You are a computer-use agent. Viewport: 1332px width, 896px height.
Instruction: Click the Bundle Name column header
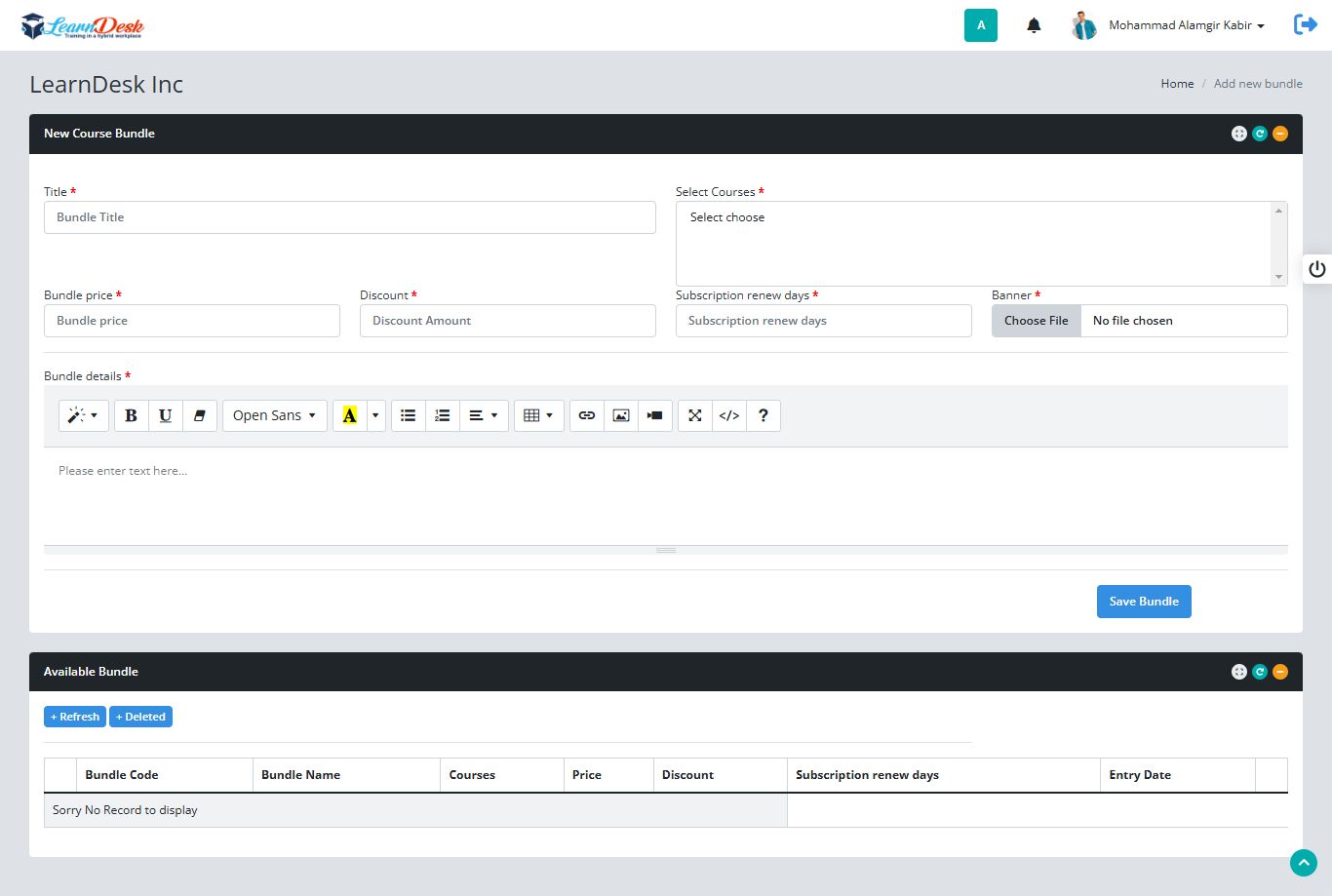(347, 775)
